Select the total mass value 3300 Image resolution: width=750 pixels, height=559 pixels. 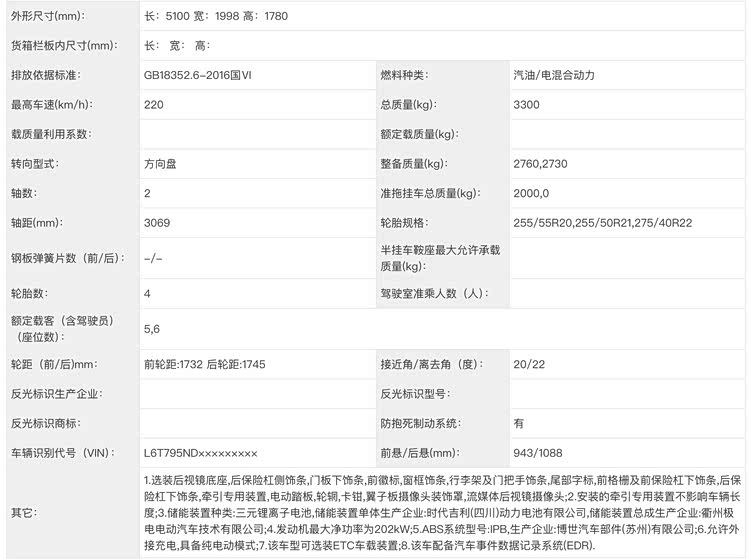pos(527,104)
